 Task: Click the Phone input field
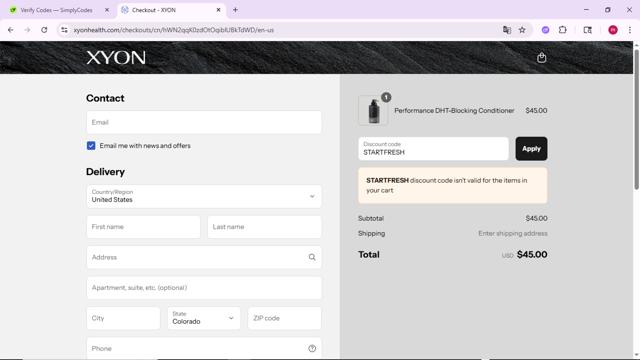pos(204,349)
